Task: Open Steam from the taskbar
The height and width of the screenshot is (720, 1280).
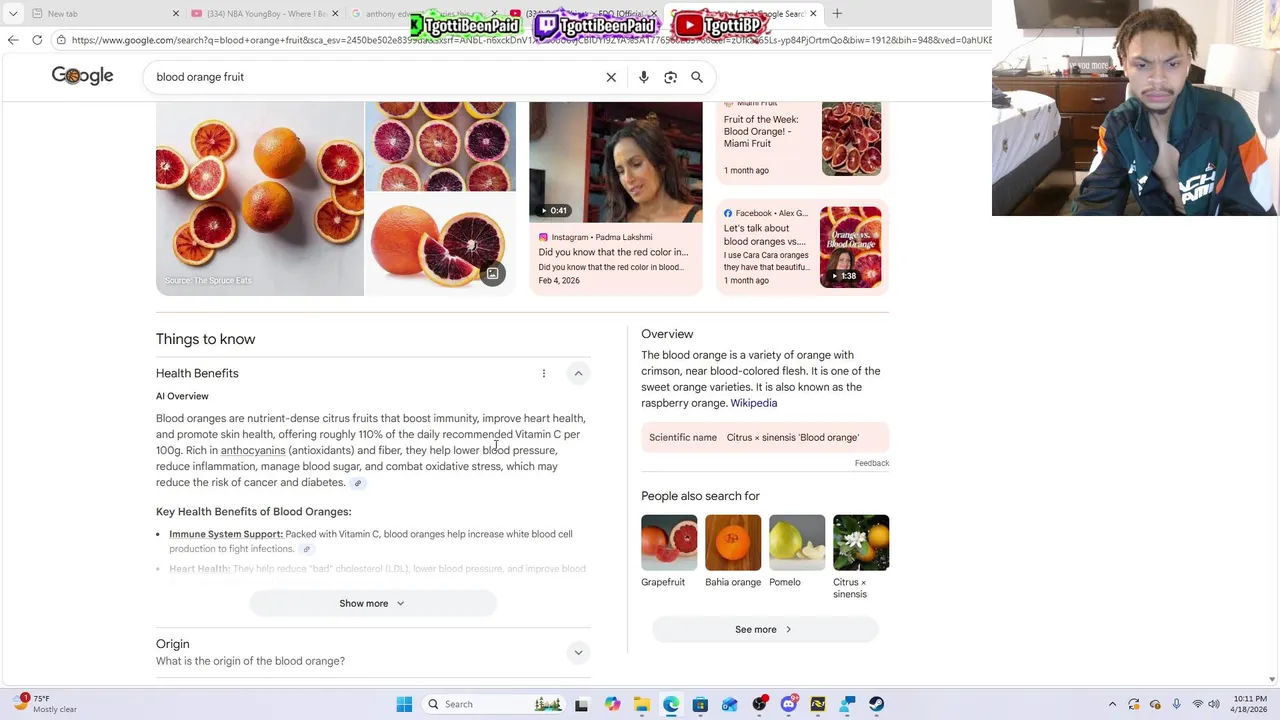Action: [x=877, y=704]
